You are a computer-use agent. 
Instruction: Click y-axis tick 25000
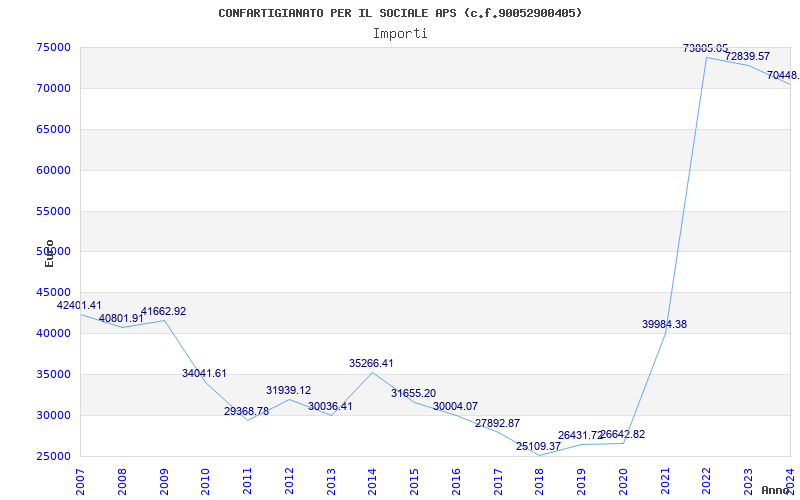(x=54, y=456)
